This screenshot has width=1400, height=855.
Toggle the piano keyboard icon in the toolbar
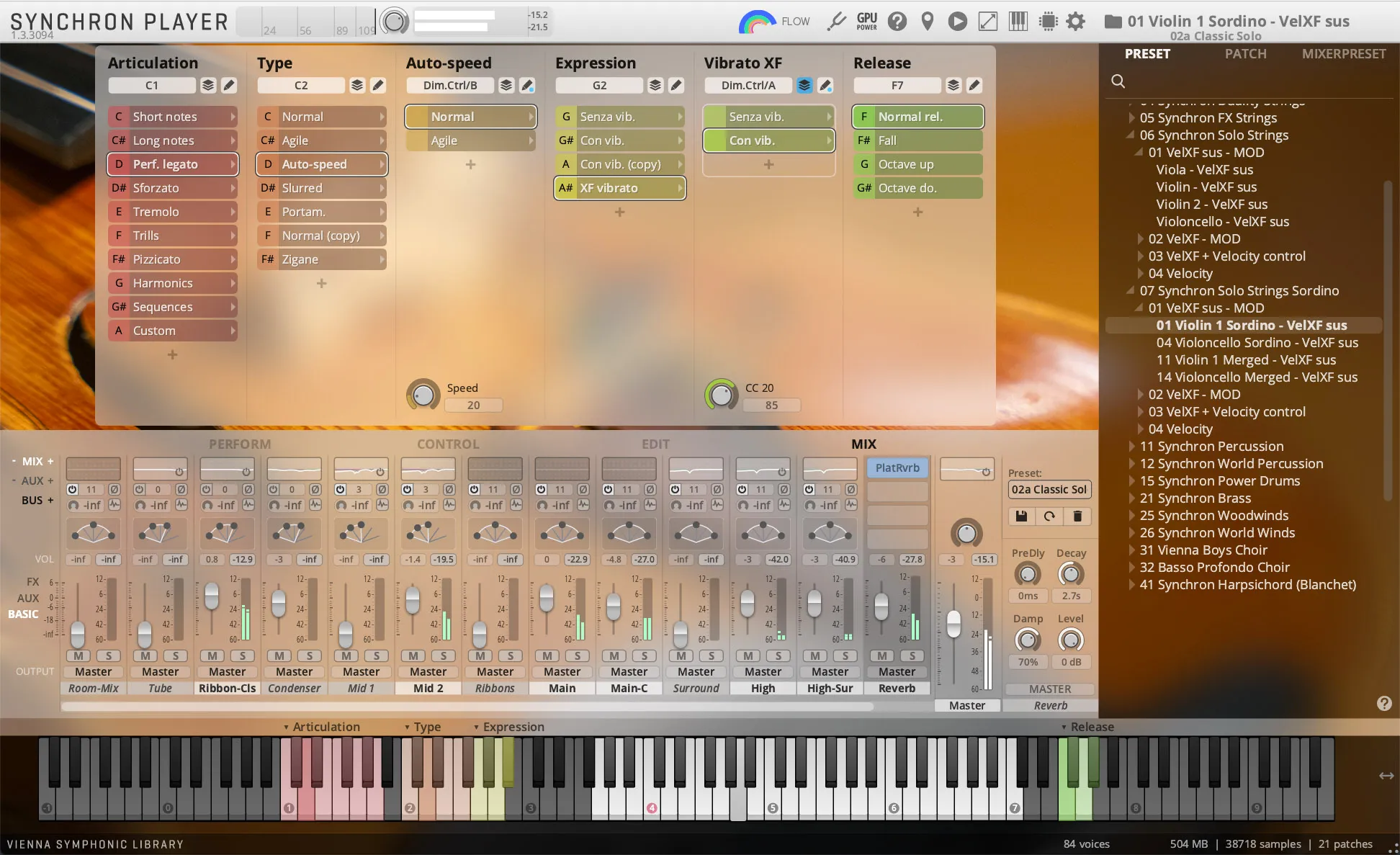(1018, 22)
